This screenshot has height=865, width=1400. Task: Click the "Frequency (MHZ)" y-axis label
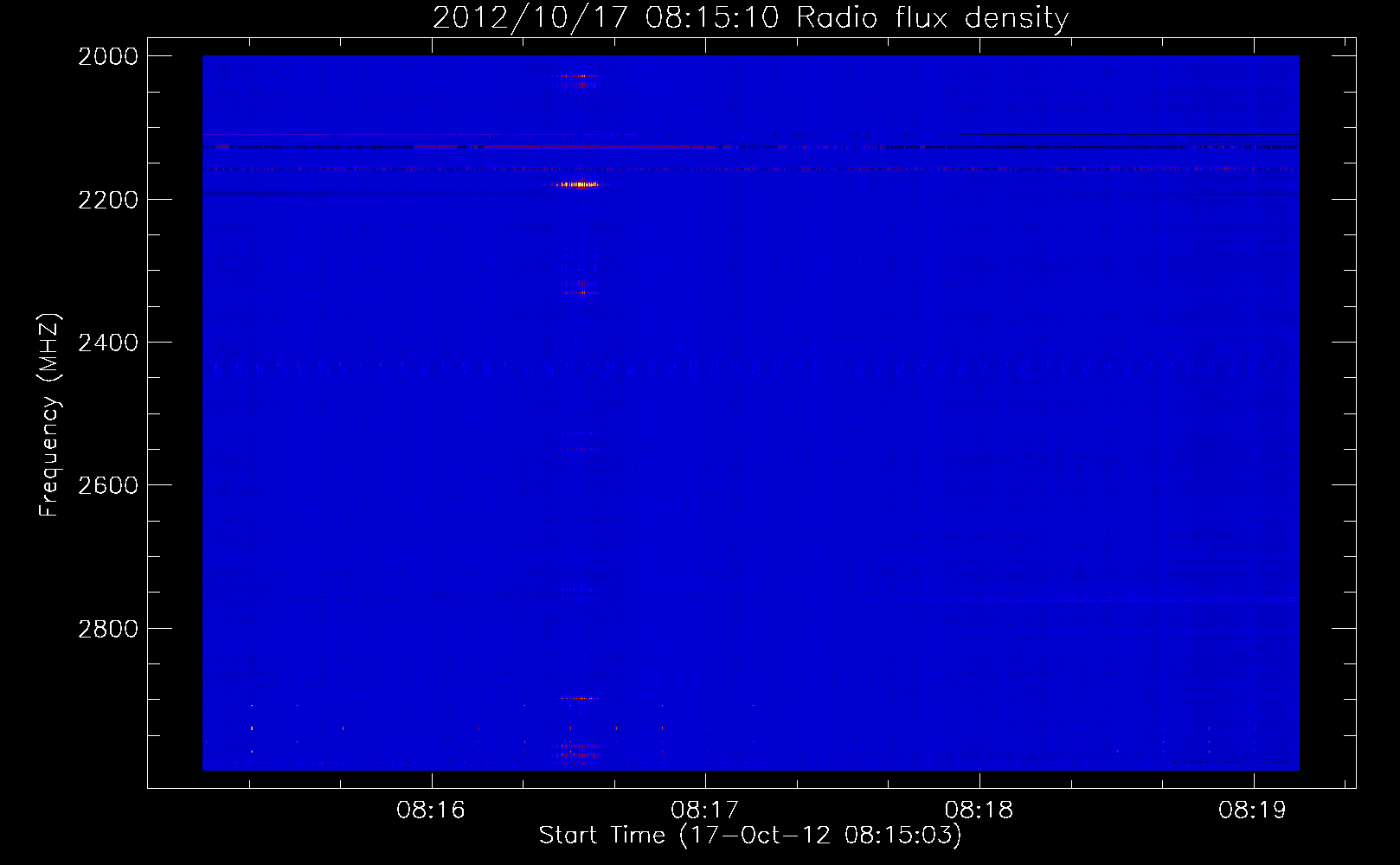tap(50, 415)
